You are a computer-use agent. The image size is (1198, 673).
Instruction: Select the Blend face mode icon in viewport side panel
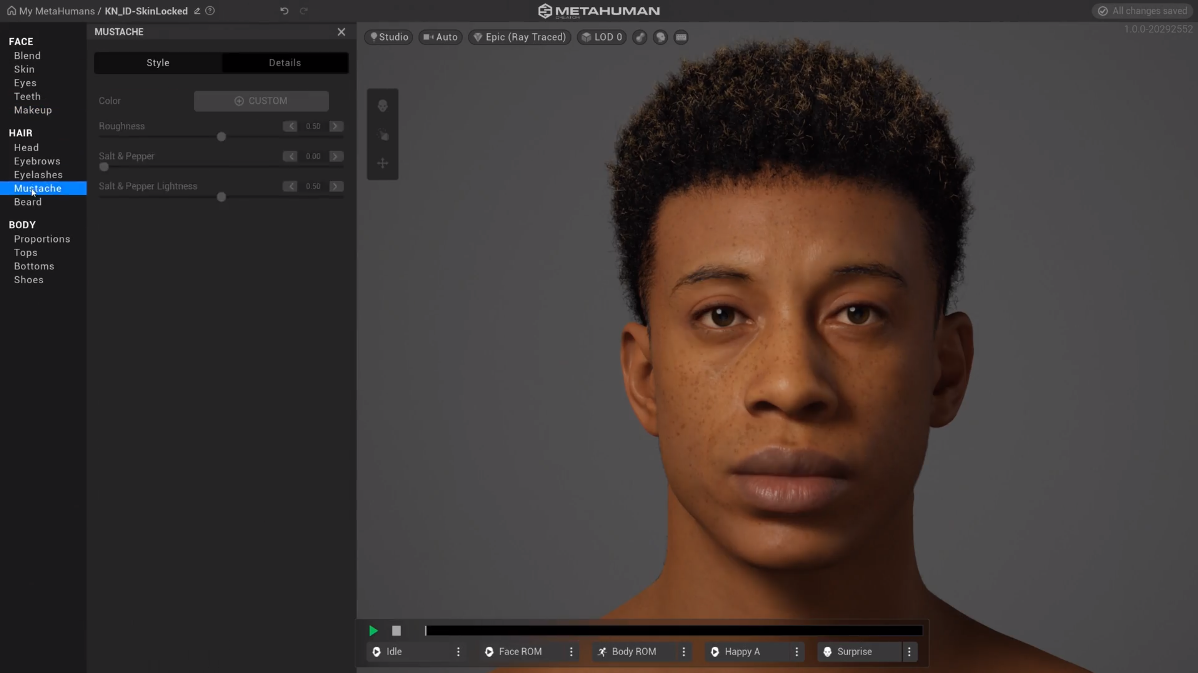pos(383,105)
